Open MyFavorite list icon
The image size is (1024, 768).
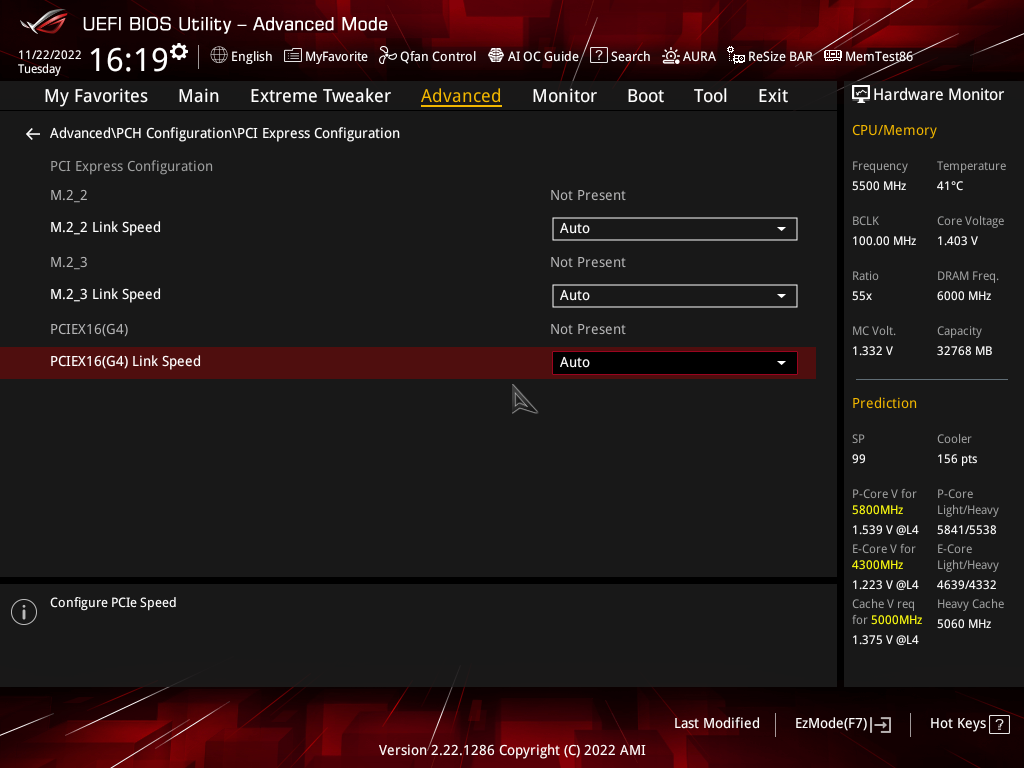293,56
